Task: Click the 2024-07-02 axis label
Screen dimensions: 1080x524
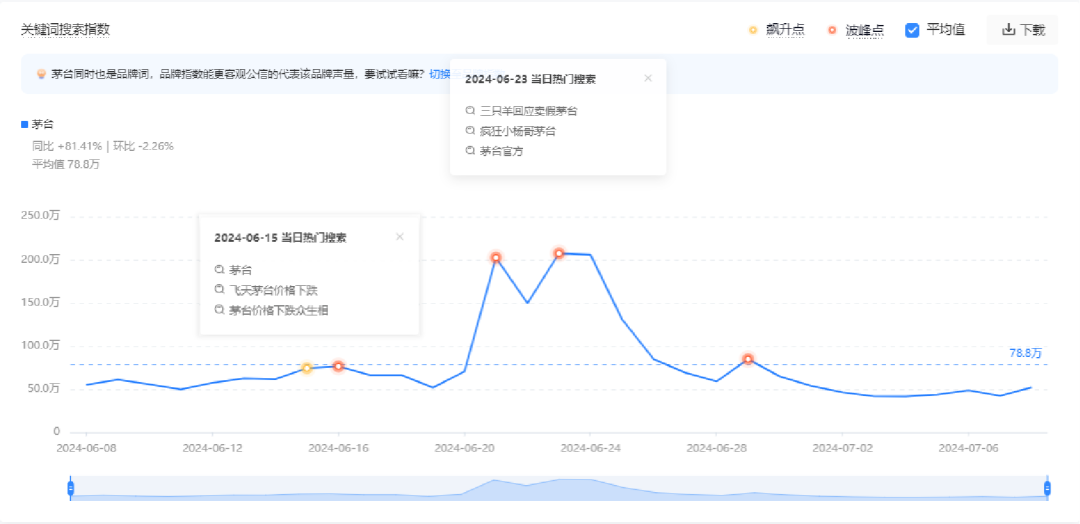Action: click(842, 448)
